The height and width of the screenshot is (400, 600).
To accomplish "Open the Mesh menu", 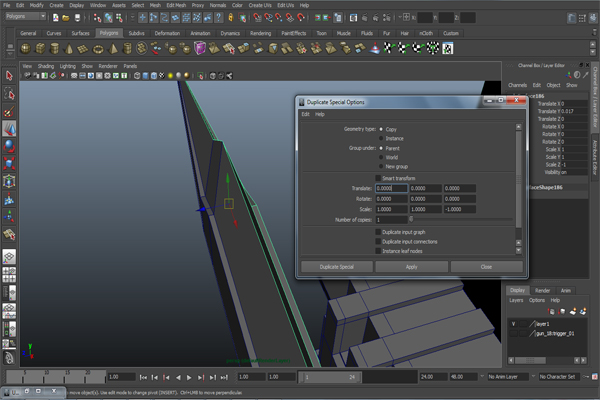I will pos(155,5).
